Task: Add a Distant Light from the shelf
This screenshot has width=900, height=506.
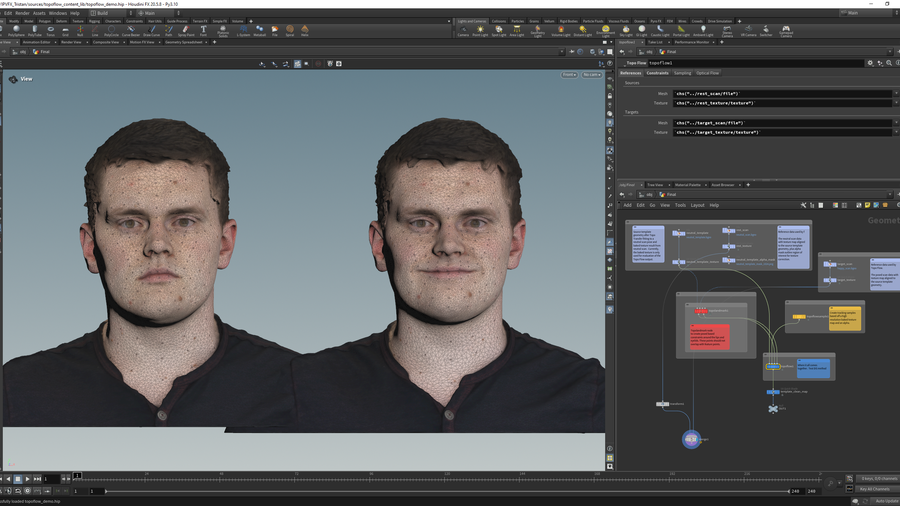Action: [583, 30]
